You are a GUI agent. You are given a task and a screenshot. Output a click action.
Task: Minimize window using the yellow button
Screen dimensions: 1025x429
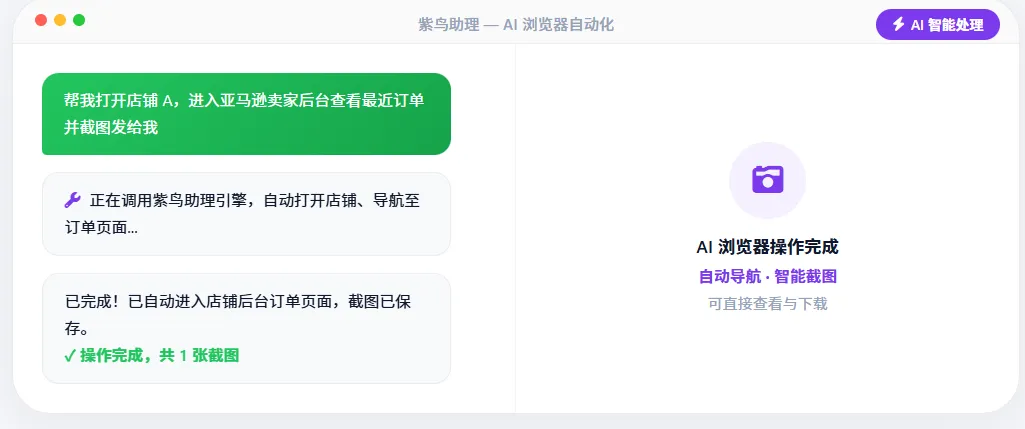tap(60, 21)
